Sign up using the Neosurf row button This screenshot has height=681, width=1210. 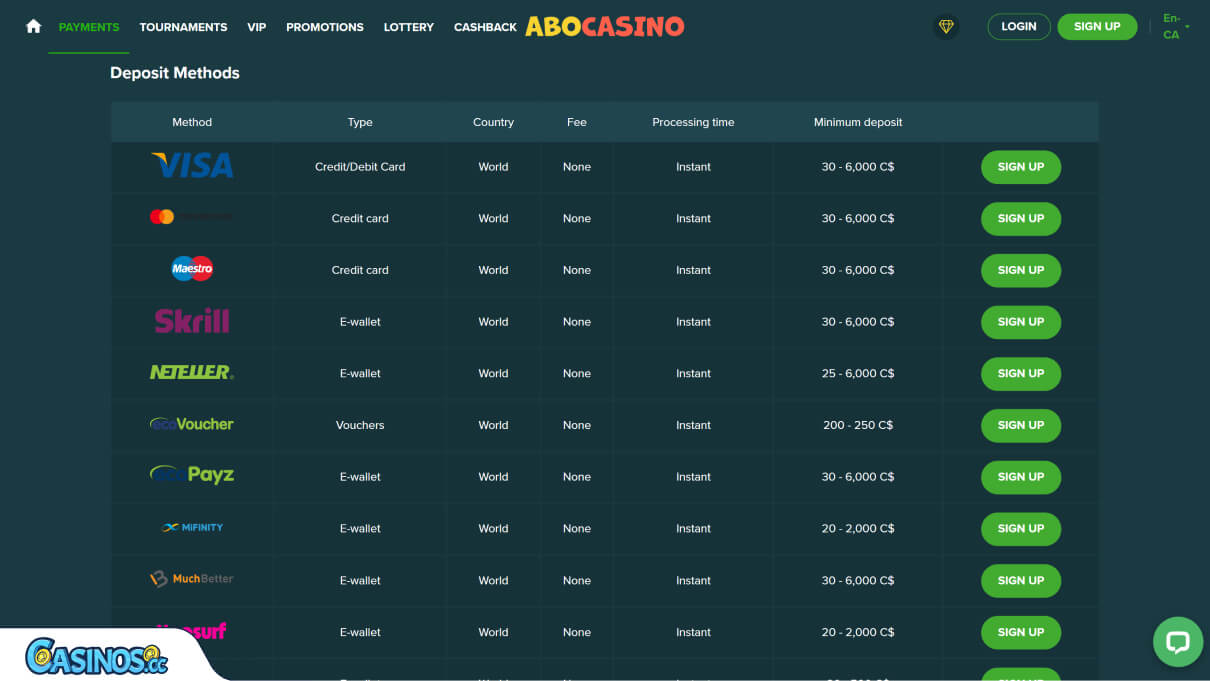click(1021, 632)
